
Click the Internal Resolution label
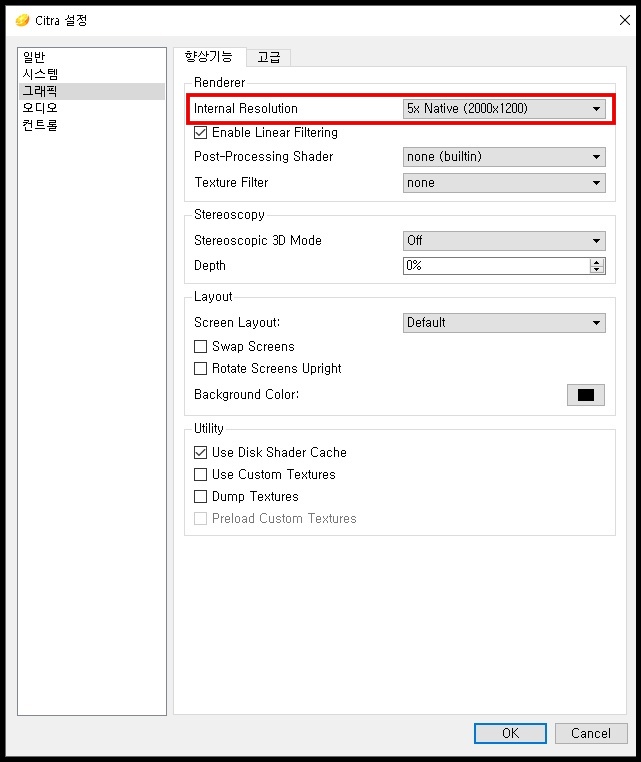coord(245,108)
